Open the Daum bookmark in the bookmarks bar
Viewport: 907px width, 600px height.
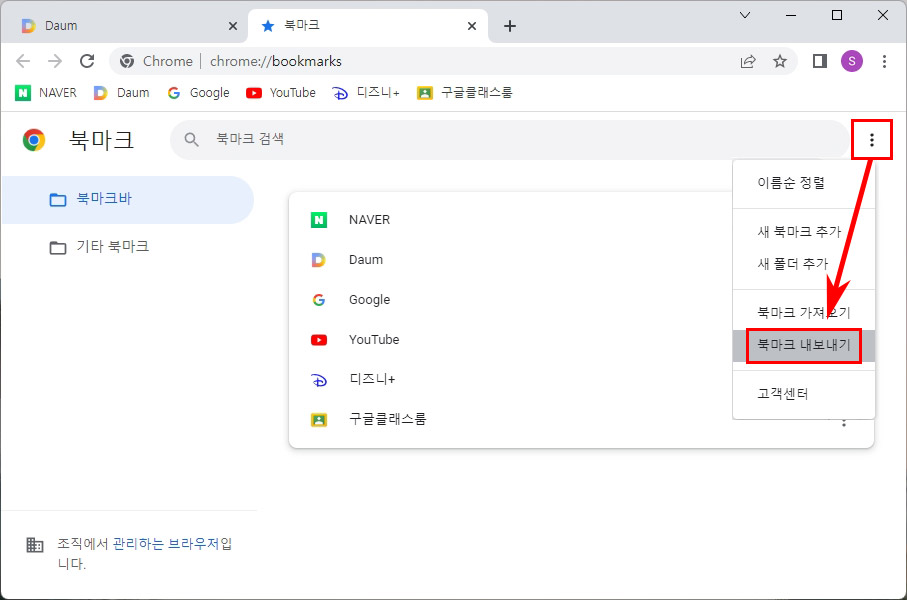pos(121,92)
